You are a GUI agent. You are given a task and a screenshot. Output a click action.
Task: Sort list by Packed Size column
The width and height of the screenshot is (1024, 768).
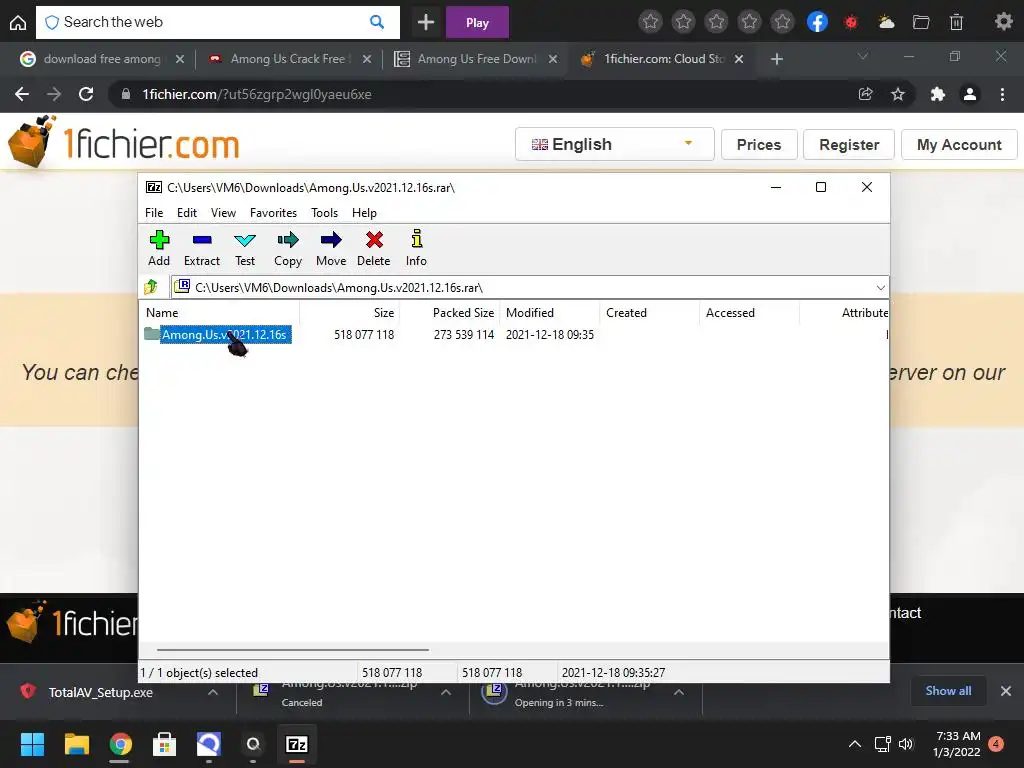pyautogui.click(x=449, y=313)
